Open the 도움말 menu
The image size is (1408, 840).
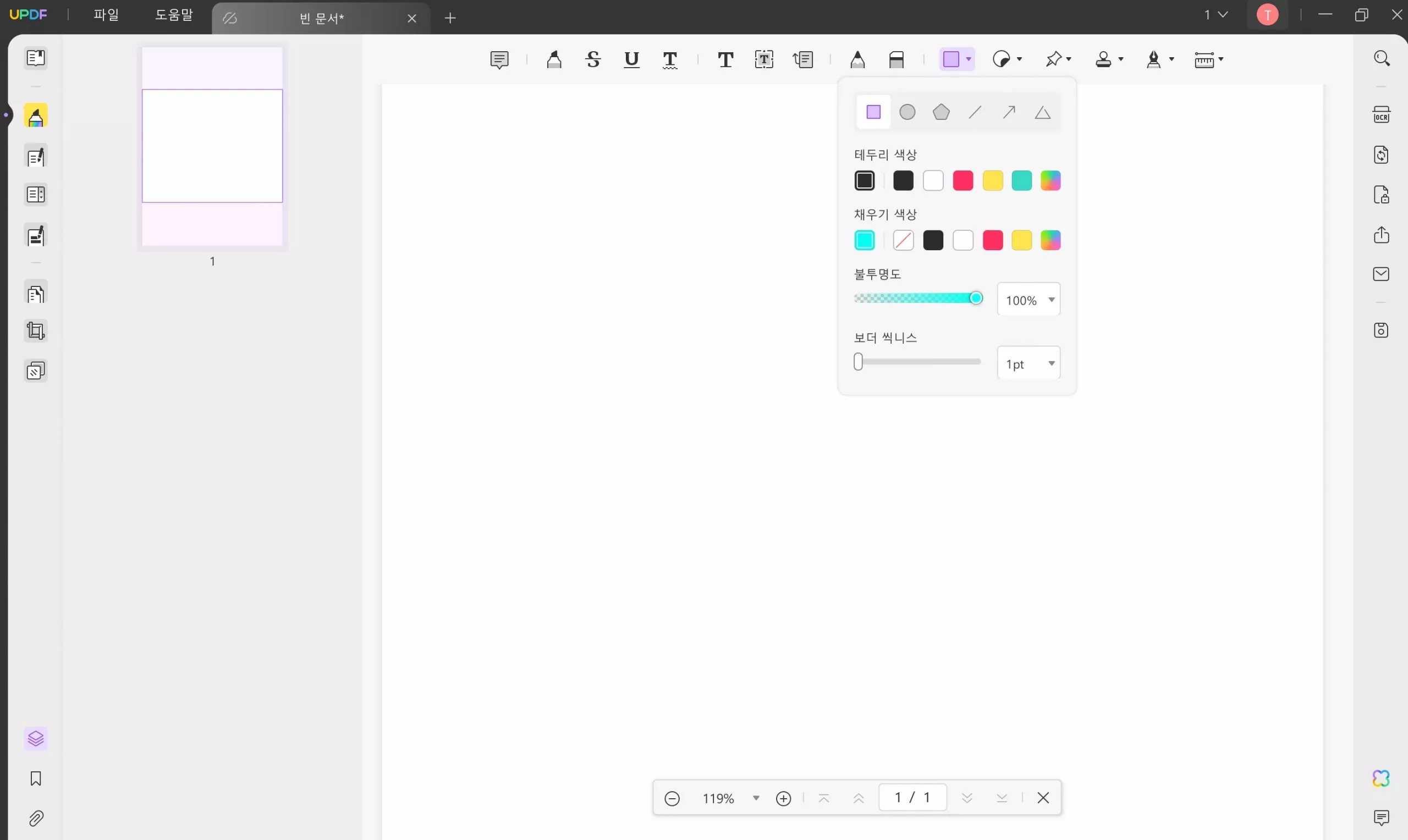pyautogui.click(x=174, y=15)
